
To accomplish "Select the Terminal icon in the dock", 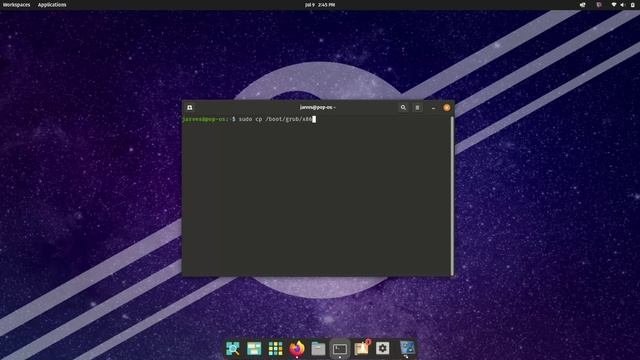I will [340, 349].
